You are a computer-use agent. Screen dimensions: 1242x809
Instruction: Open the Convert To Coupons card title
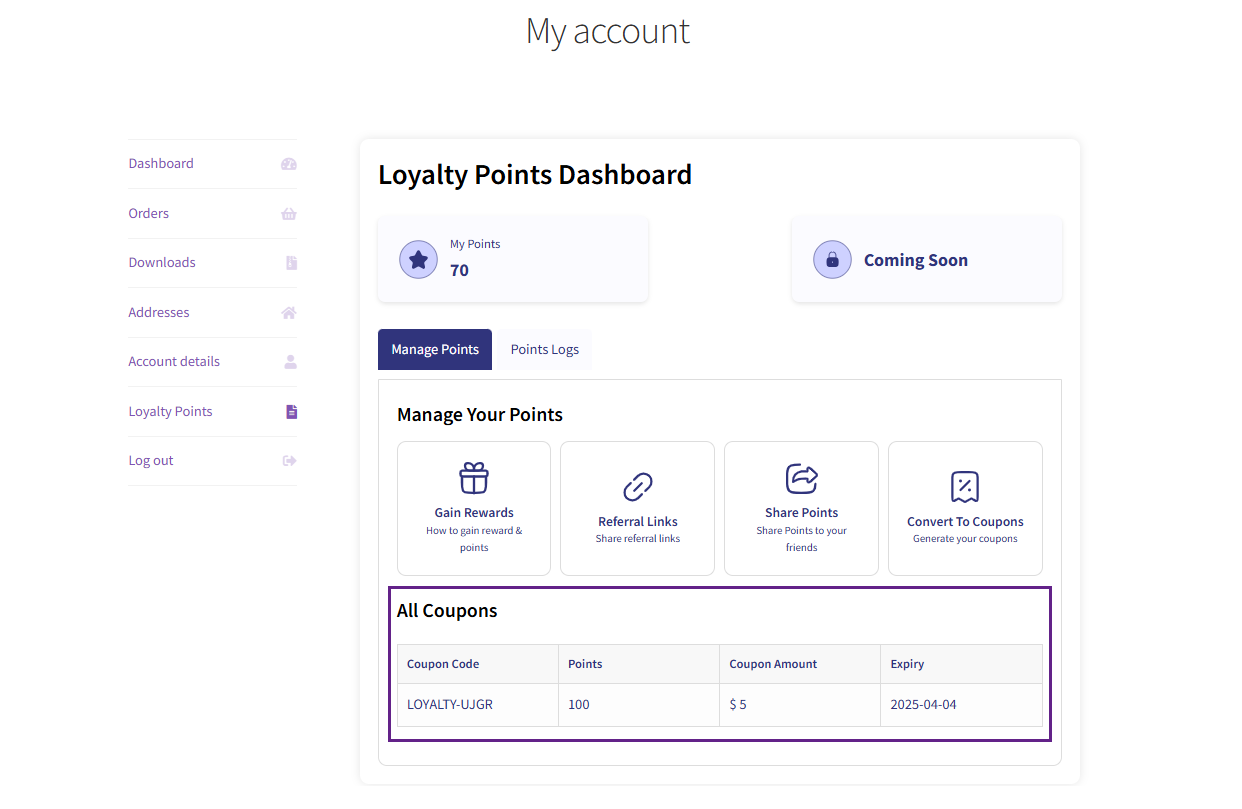[x=965, y=522]
